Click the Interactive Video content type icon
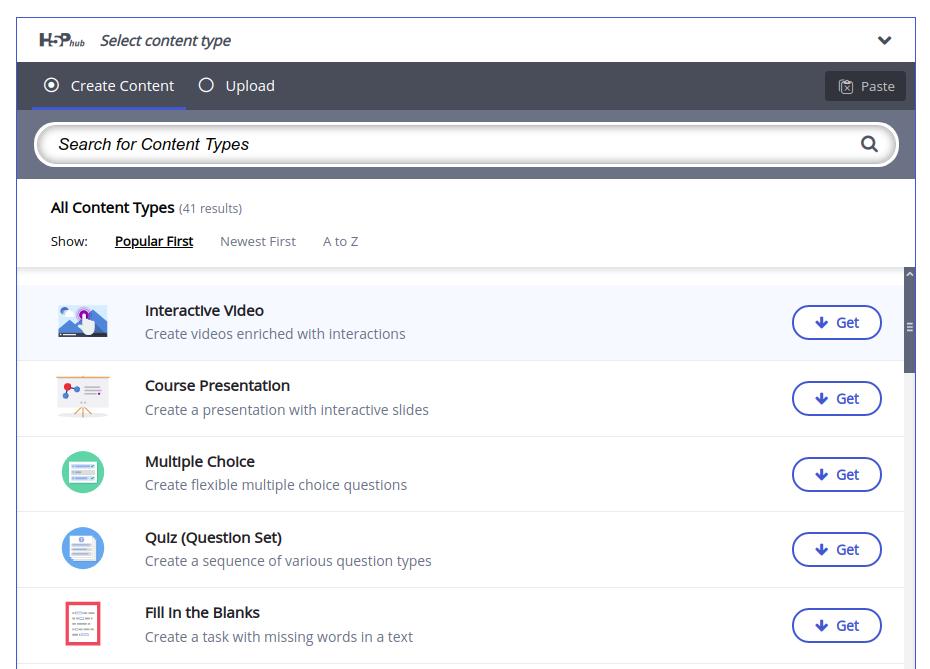Viewport: 930px width, 669px height. (83, 322)
